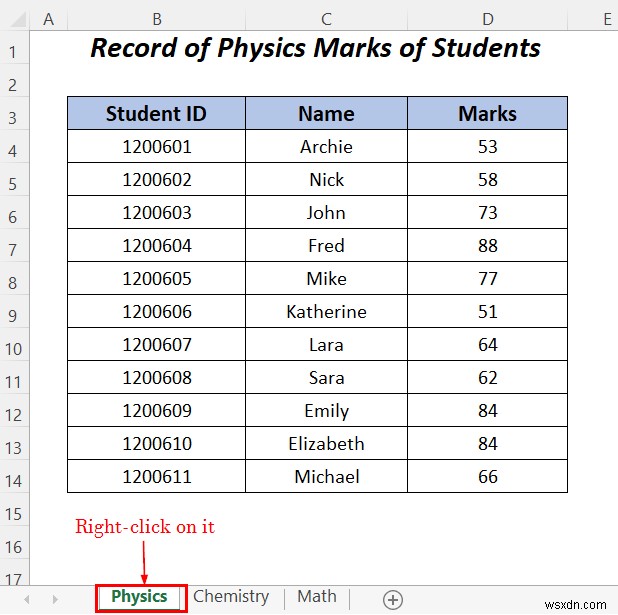Select row 11 header
The height and width of the screenshot is (615, 618).
pyautogui.click(x=14, y=377)
